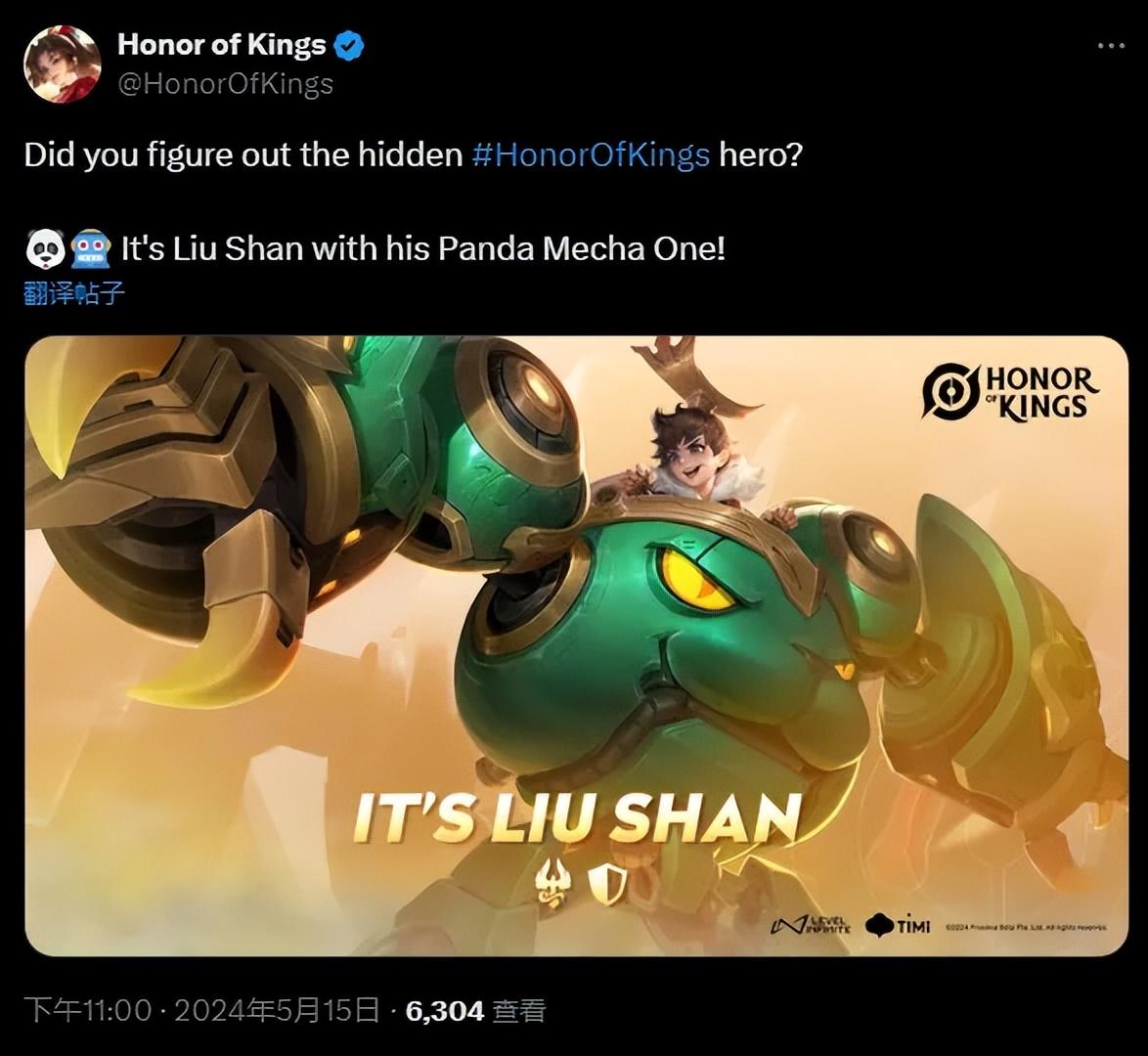Click the TiMi studio logo
The width and height of the screenshot is (1148, 1056).
(x=898, y=926)
